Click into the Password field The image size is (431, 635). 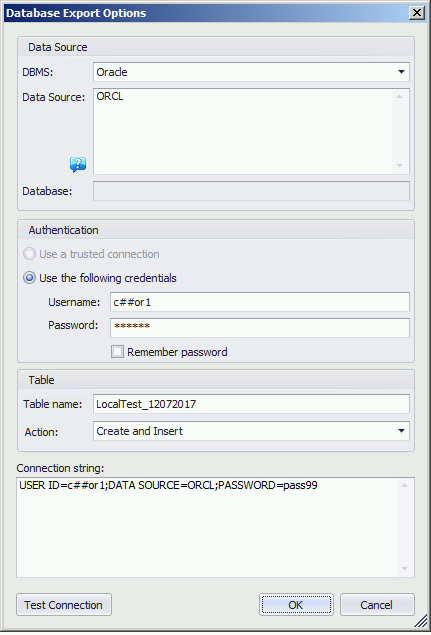pos(260,328)
